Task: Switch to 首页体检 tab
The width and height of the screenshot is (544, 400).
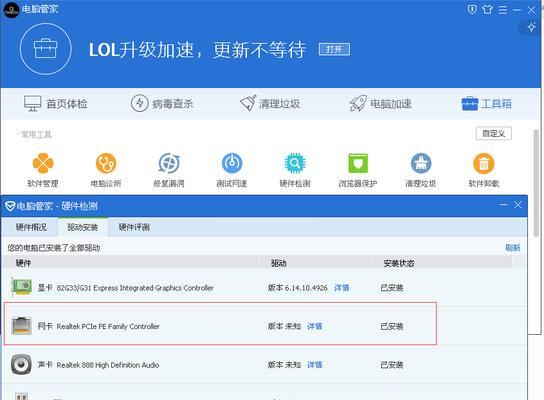Action: click(56, 103)
